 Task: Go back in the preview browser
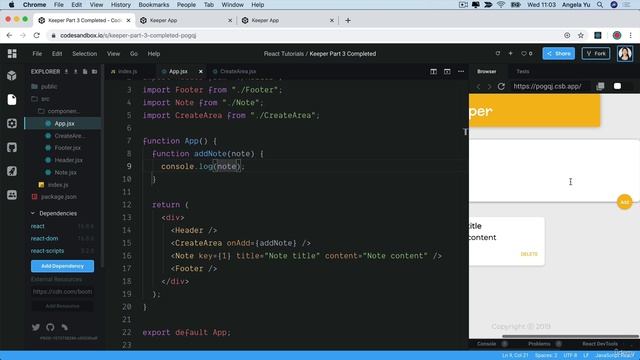[478, 86]
